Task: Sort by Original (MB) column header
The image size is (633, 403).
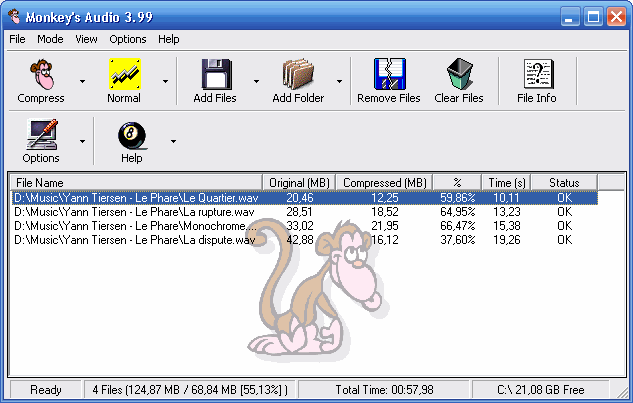Action: coord(299,183)
